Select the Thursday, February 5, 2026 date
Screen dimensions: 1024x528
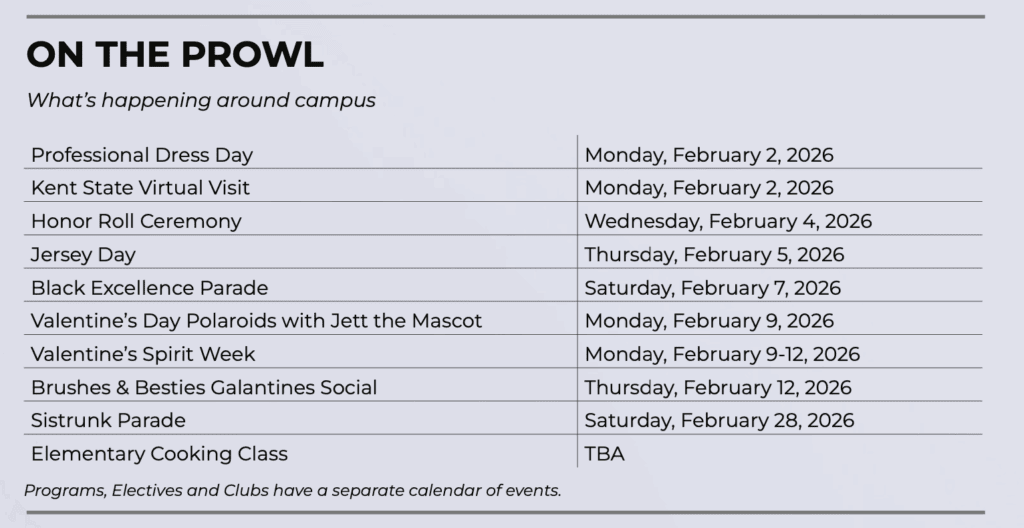pyautogui.click(x=714, y=254)
